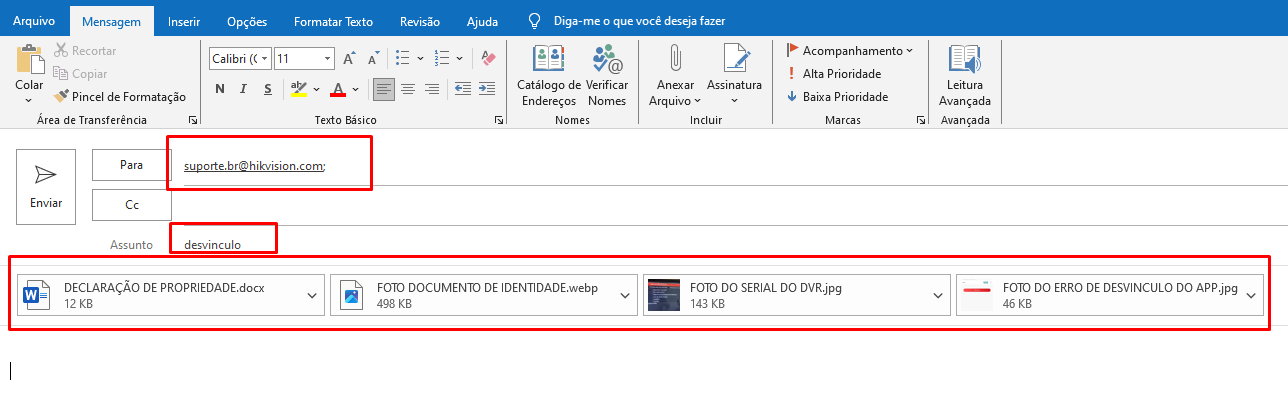The height and width of the screenshot is (414, 1288).
Task: Open dropdown for FOTO DO SERIAL DO DVR.jpg
Action: (x=939, y=295)
